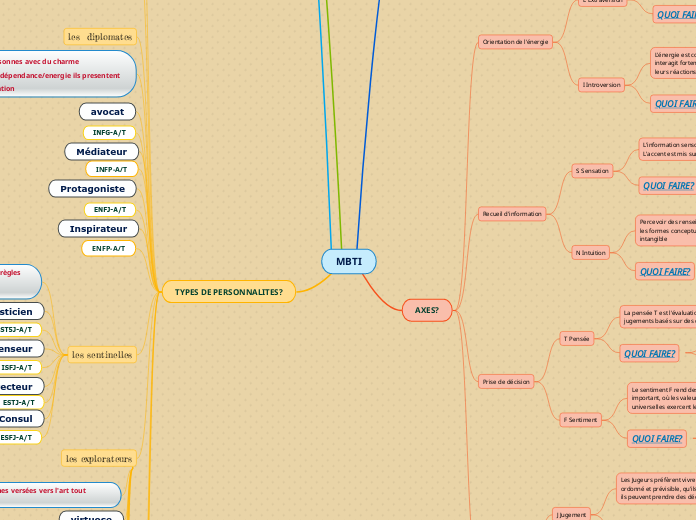Select the les sentinelles group node
This screenshot has height=520, width=696.
pos(102,355)
